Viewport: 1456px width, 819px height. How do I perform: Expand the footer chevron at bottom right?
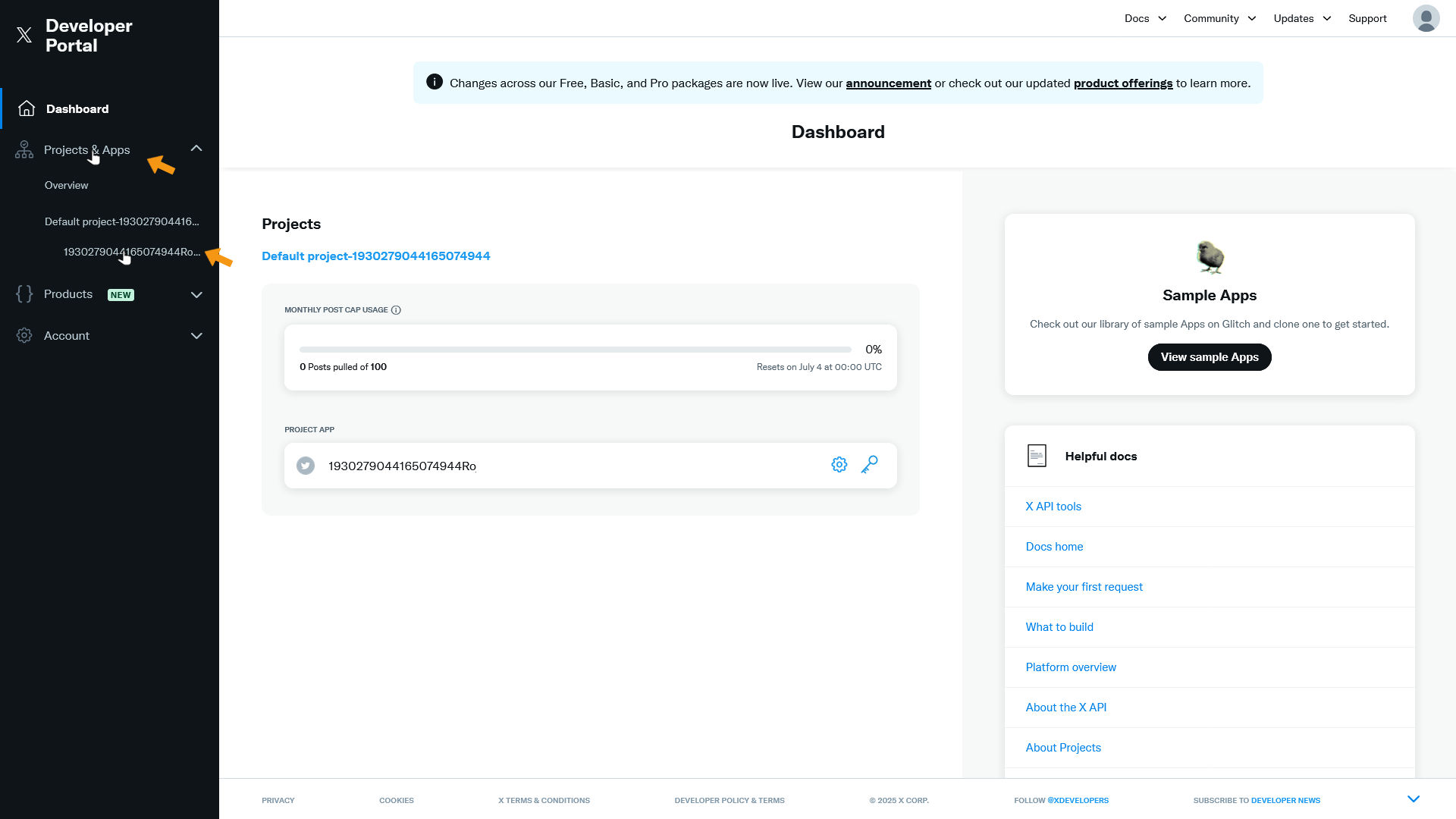pyautogui.click(x=1414, y=799)
